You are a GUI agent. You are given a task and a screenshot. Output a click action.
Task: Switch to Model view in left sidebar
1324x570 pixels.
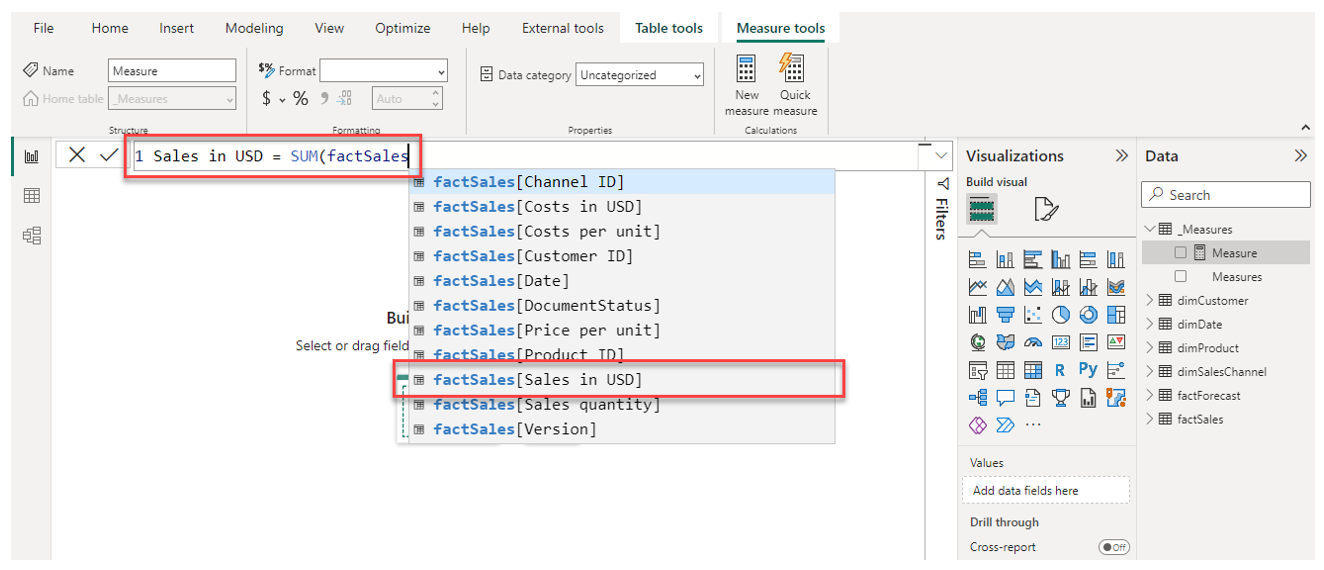click(x=31, y=236)
